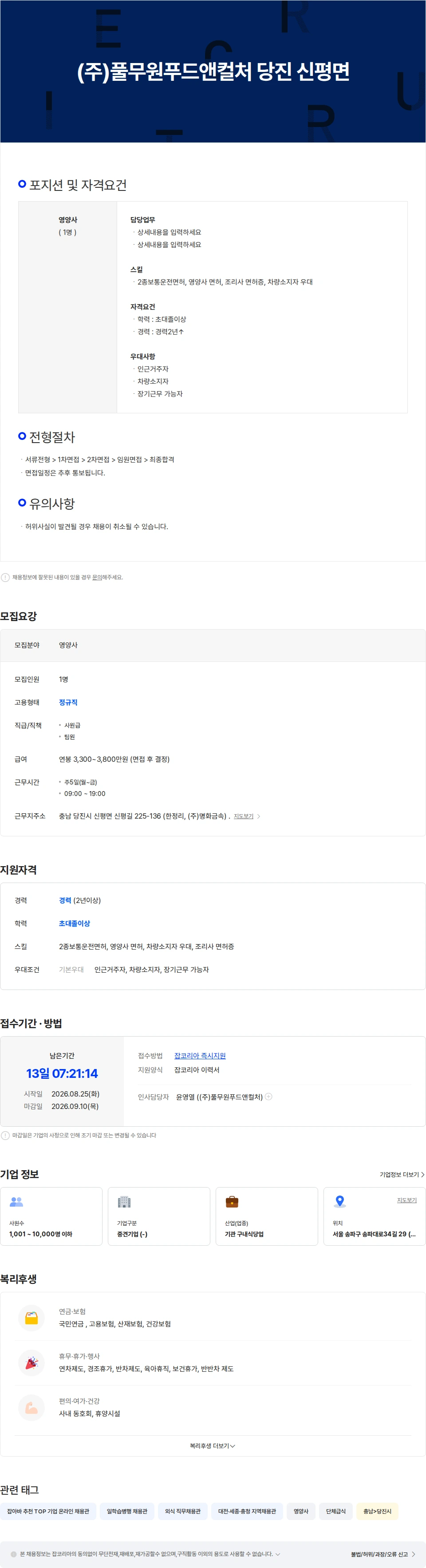
Task: Click the 기관 구내식당업 industry card
Action: (267, 1216)
